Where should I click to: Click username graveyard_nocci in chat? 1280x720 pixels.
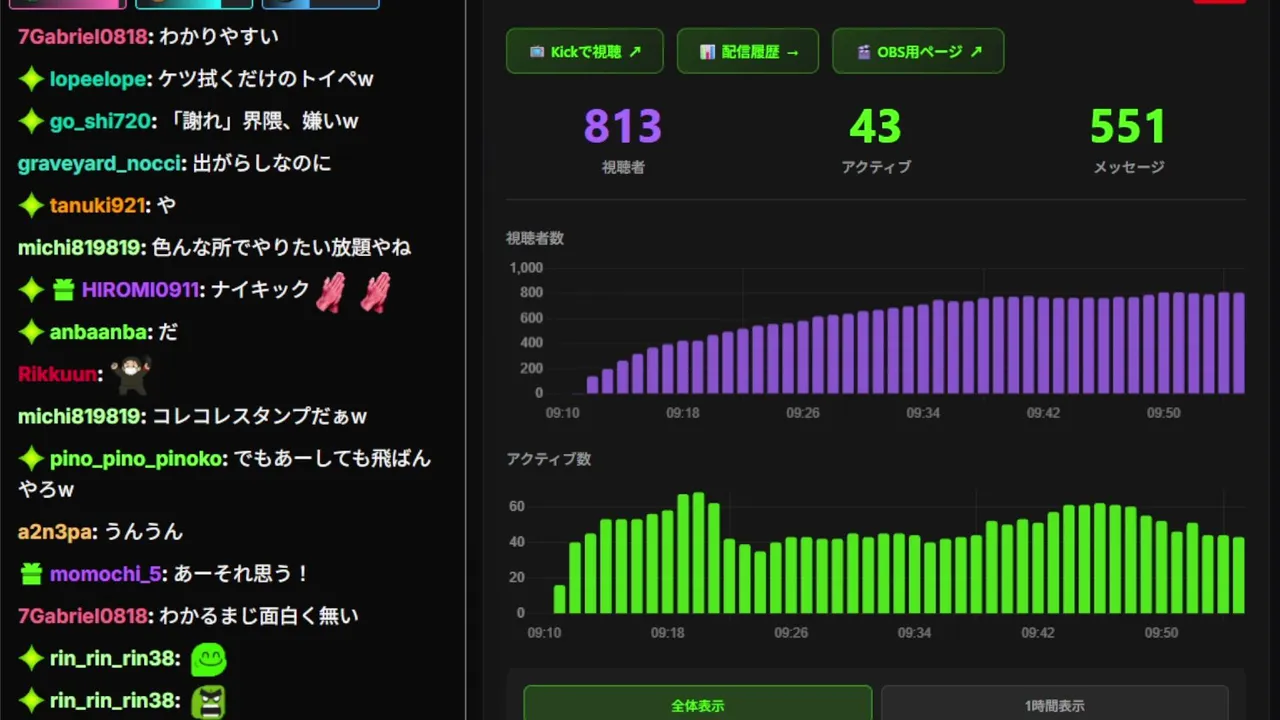click(x=100, y=163)
